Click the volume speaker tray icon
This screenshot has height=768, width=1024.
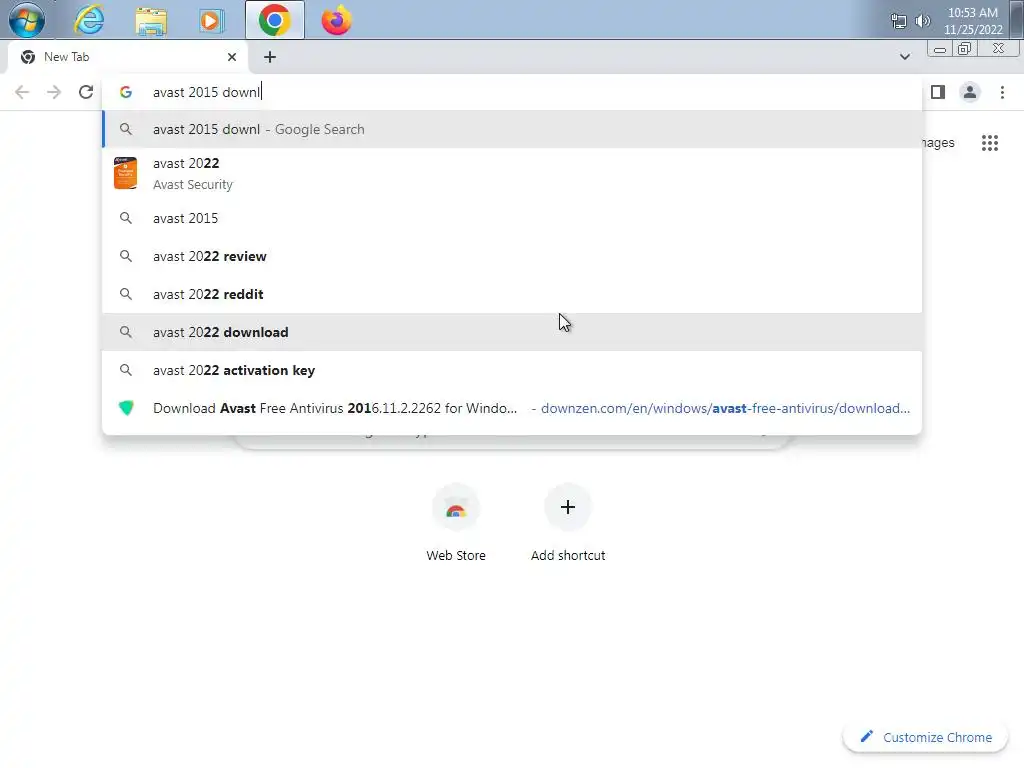click(x=922, y=21)
